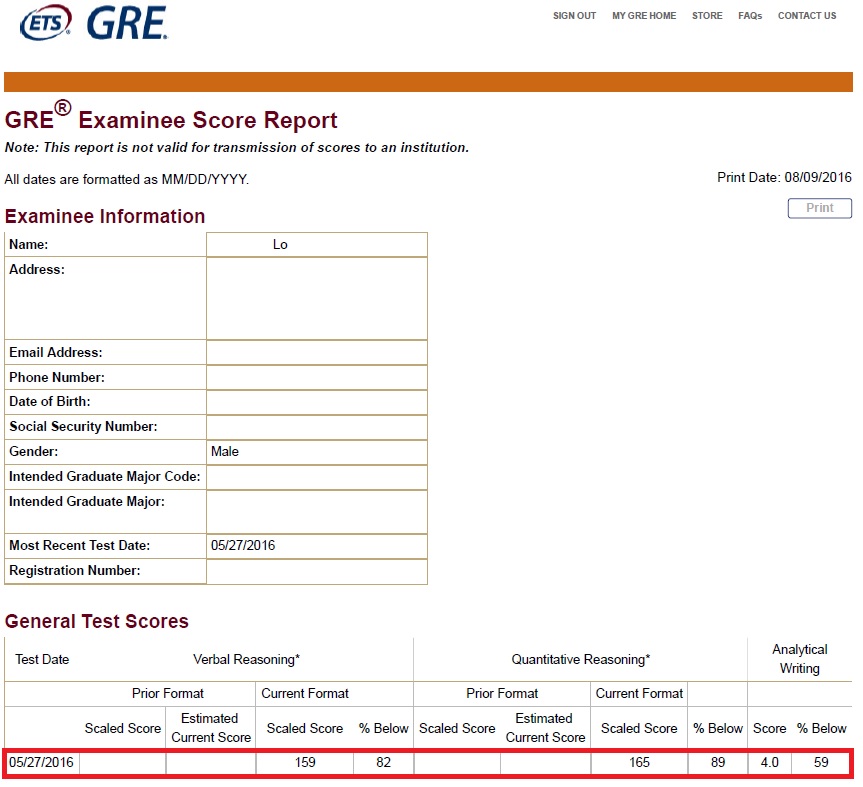Click the Analytical Writing % Below 59

[821, 762]
